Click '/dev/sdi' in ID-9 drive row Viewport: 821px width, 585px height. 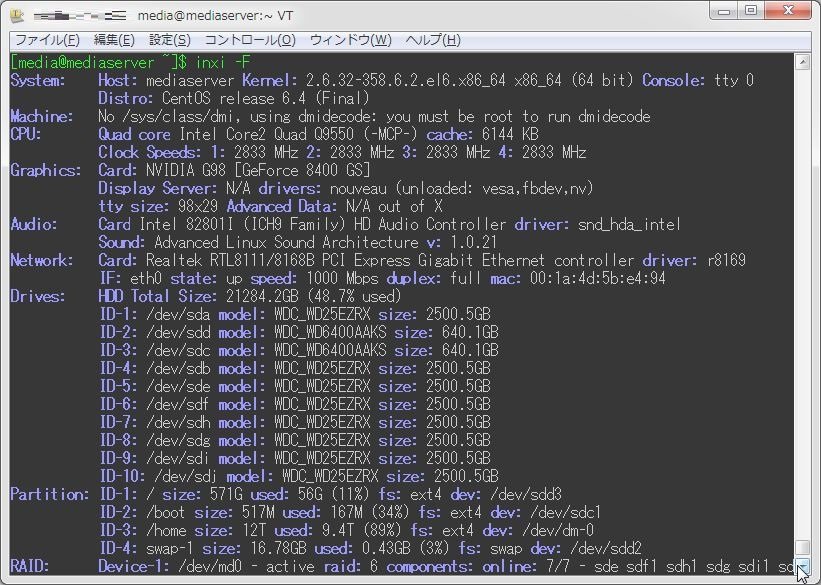[x=178, y=459]
